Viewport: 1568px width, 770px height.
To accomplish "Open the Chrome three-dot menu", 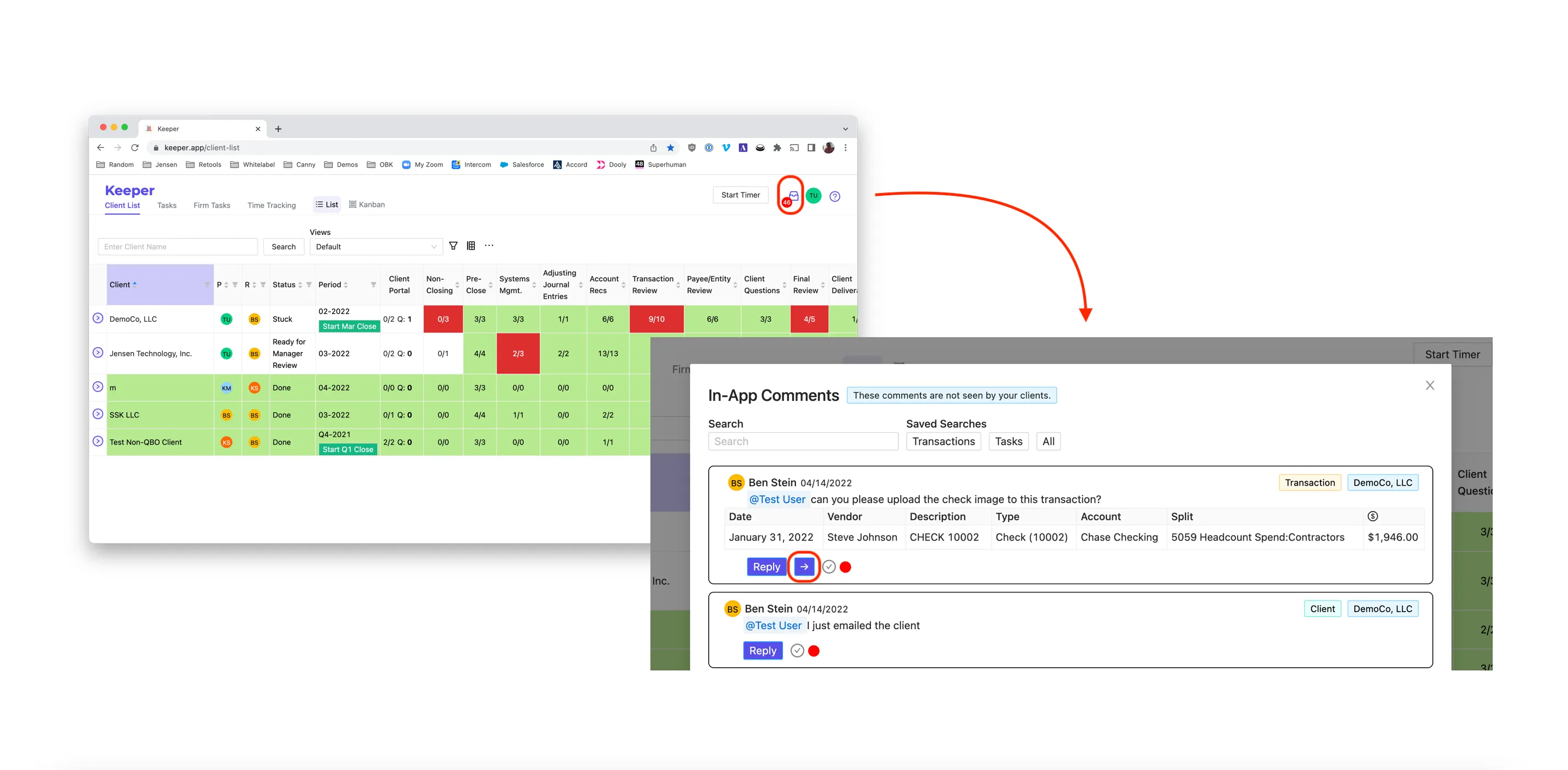I will click(x=846, y=147).
